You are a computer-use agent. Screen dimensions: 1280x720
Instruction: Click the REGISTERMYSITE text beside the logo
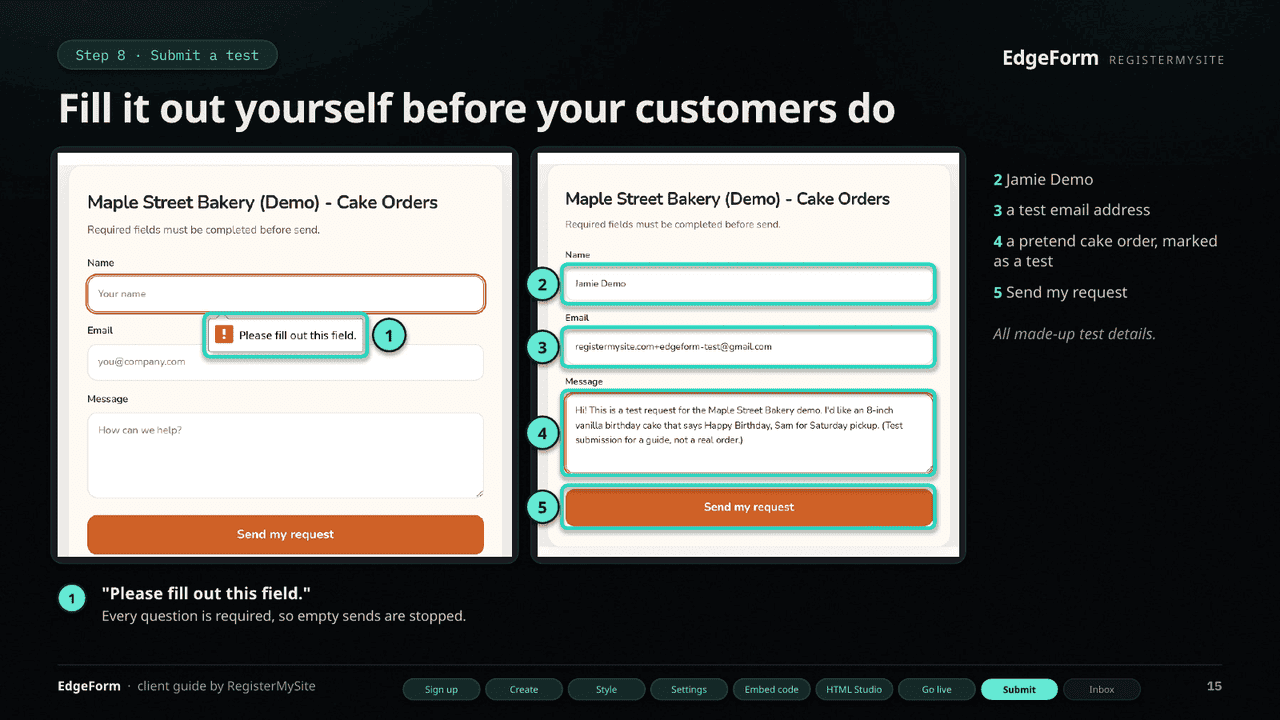click(1166, 60)
